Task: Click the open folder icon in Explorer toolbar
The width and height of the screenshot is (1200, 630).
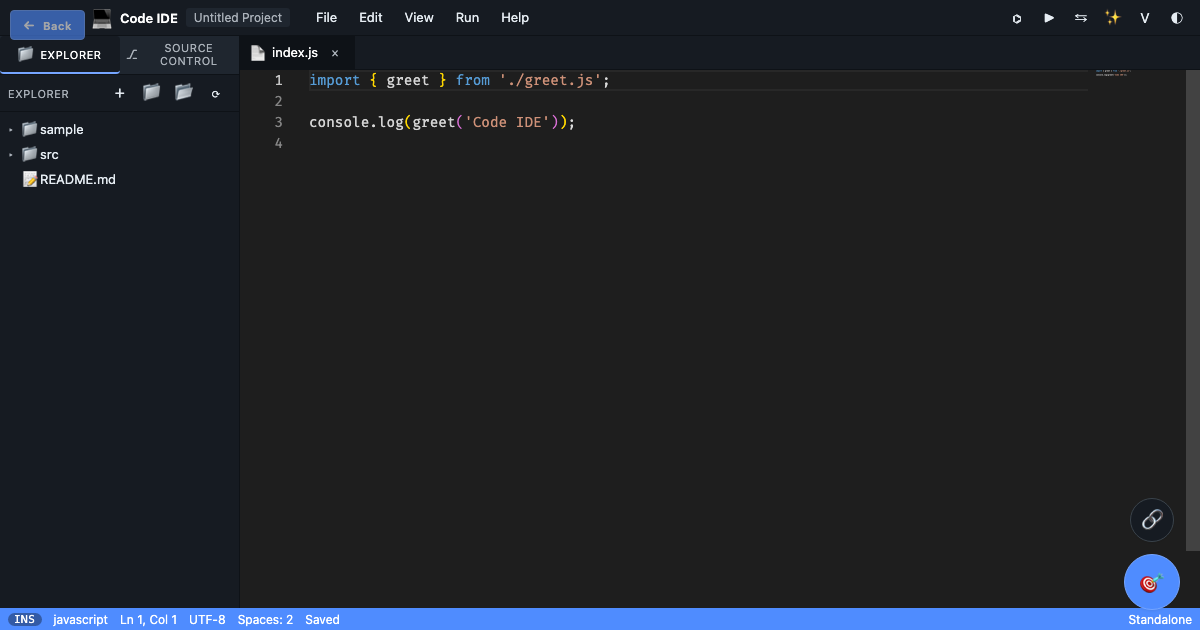Action: [x=184, y=93]
